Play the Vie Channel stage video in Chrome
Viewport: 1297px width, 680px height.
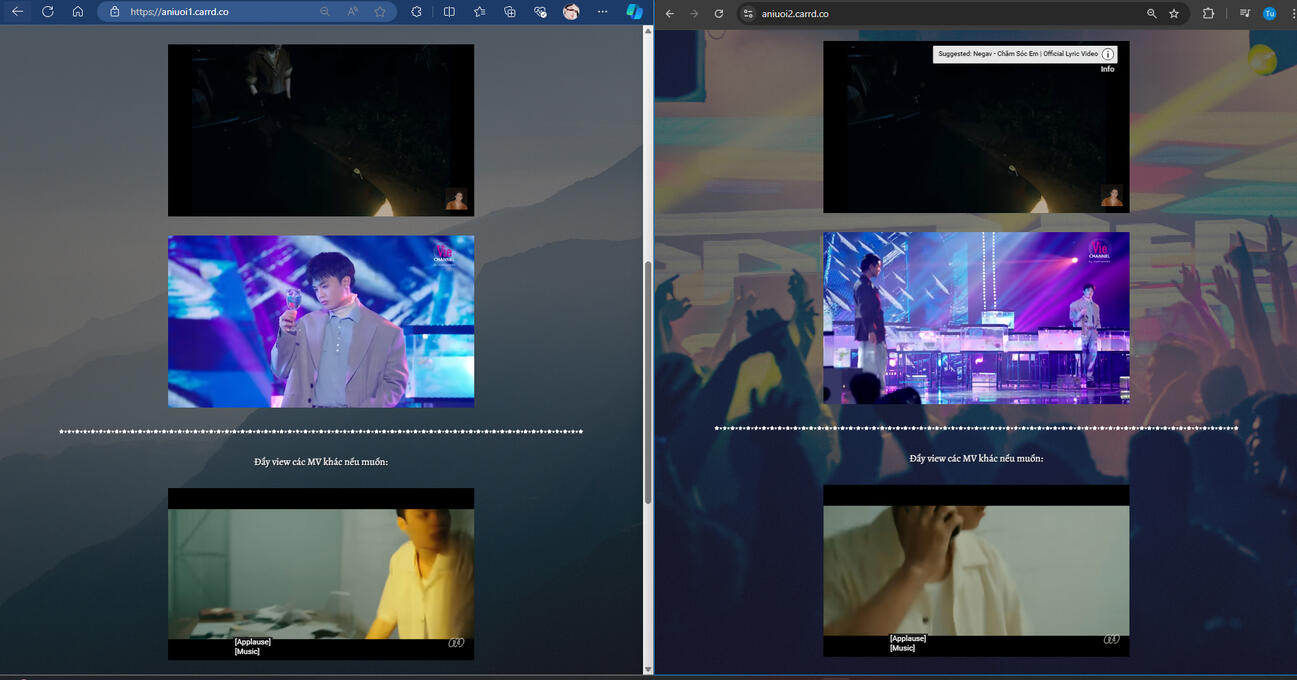point(976,318)
